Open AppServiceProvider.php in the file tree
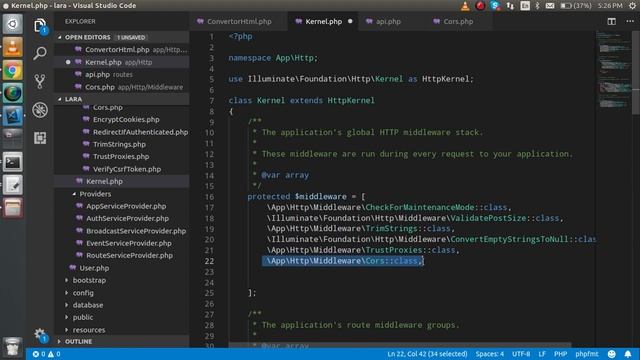The height and width of the screenshot is (360, 640). click(x=122, y=206)
